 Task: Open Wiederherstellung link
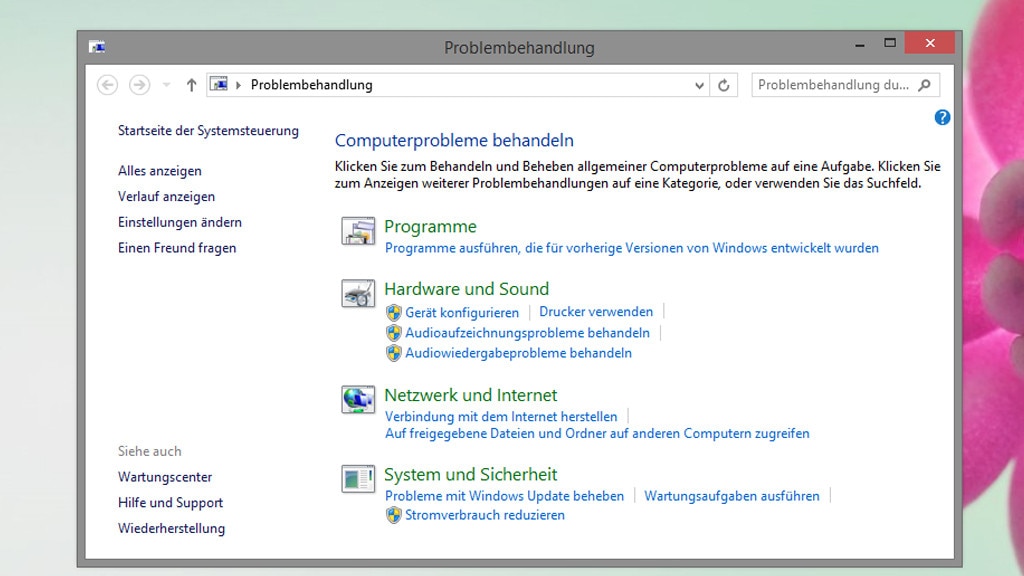pos(171,528)
